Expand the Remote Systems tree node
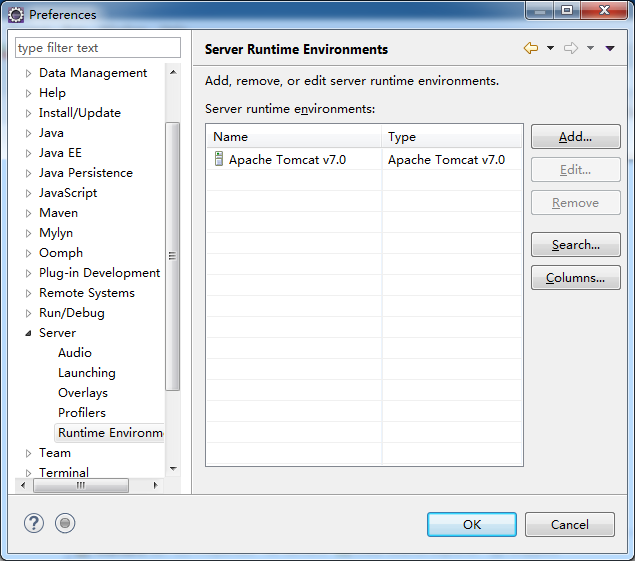This screenshot has width=635, height=561. 28,293
